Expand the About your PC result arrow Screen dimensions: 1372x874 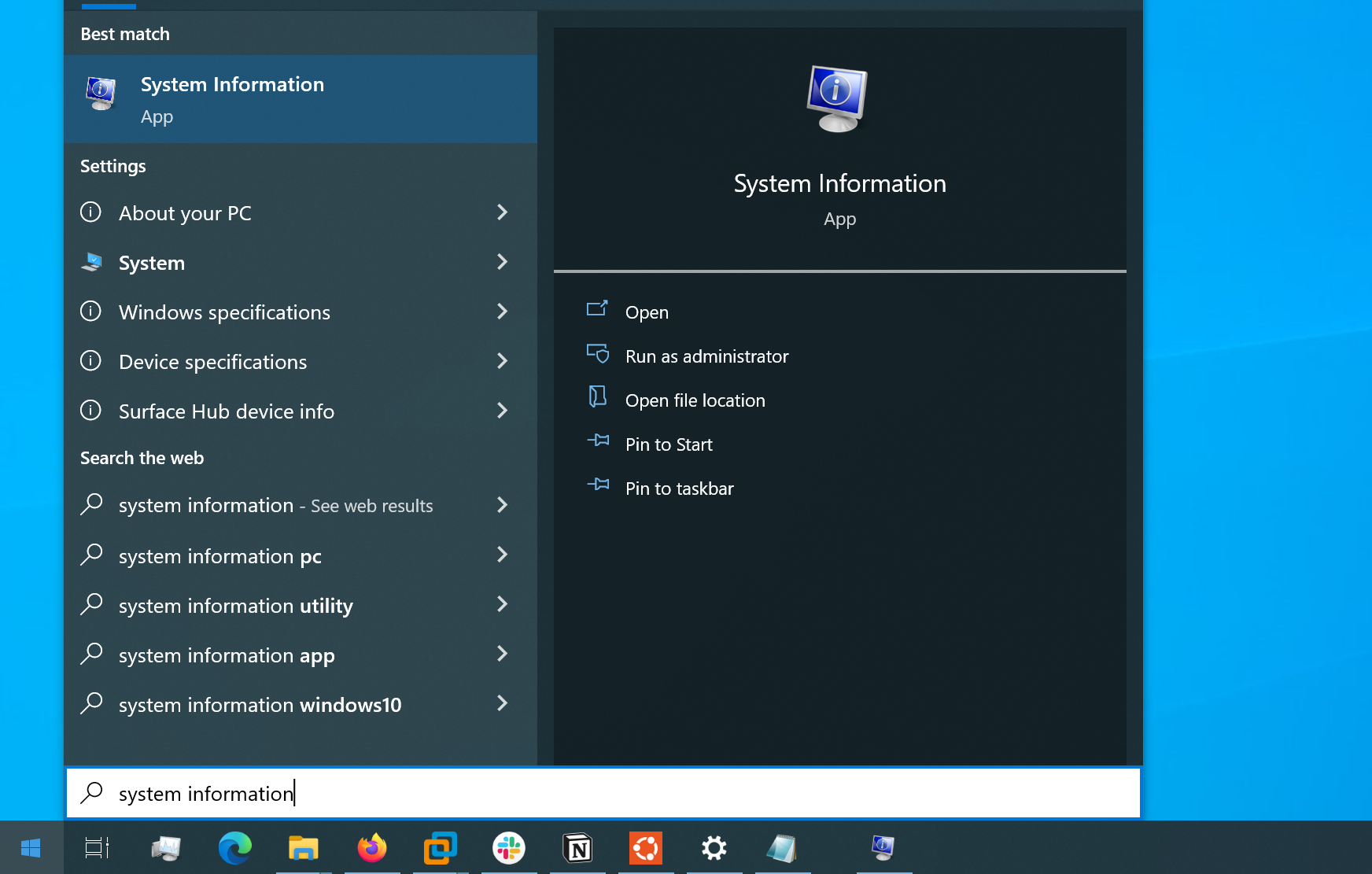click(x=502, y=212)
